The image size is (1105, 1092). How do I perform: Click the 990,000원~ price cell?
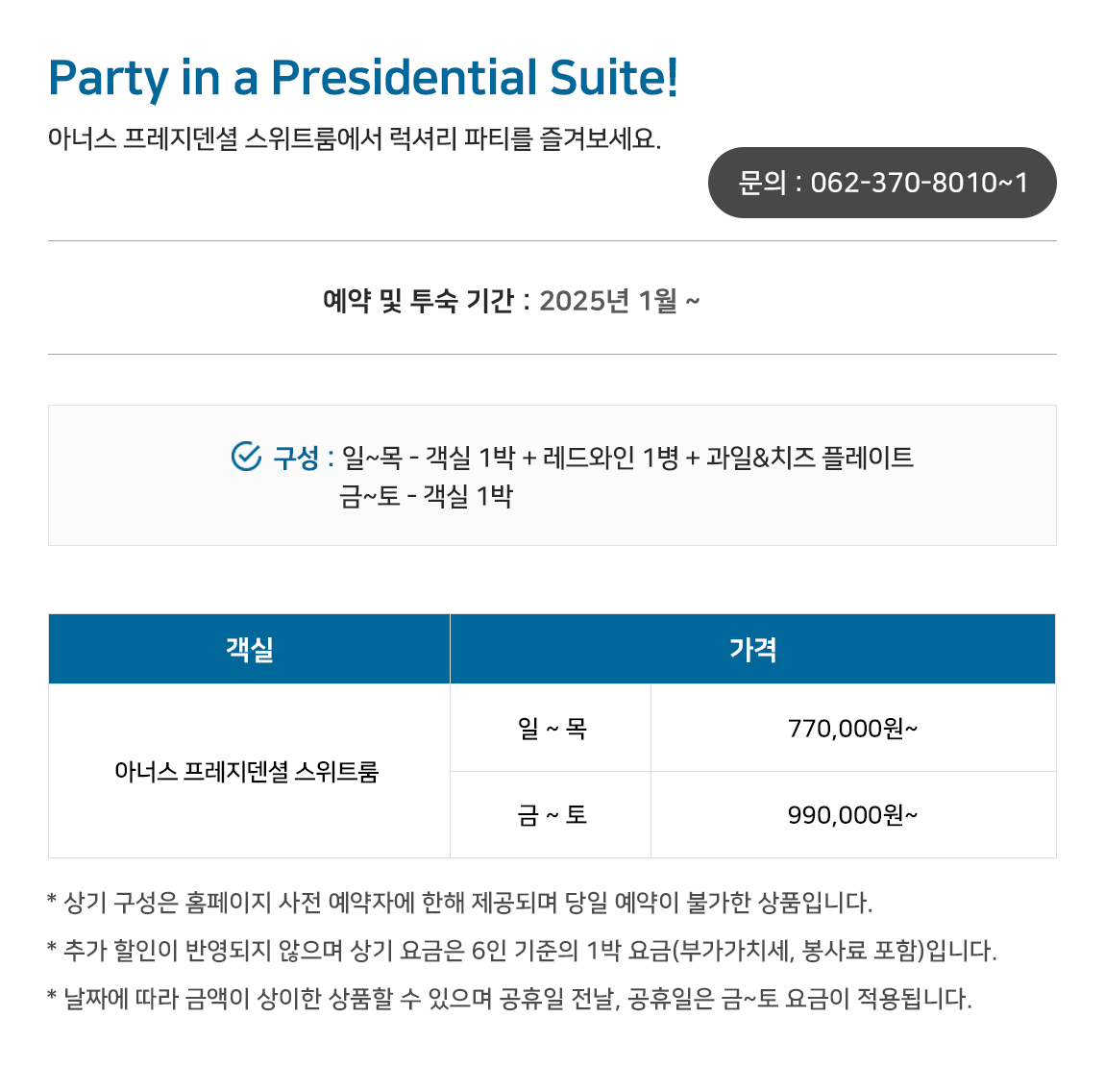[x=853, y=815]
